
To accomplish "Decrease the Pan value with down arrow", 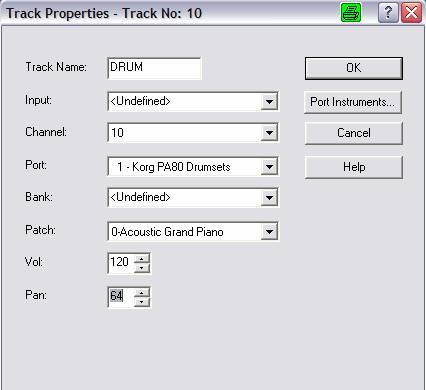I will (142, 302).
